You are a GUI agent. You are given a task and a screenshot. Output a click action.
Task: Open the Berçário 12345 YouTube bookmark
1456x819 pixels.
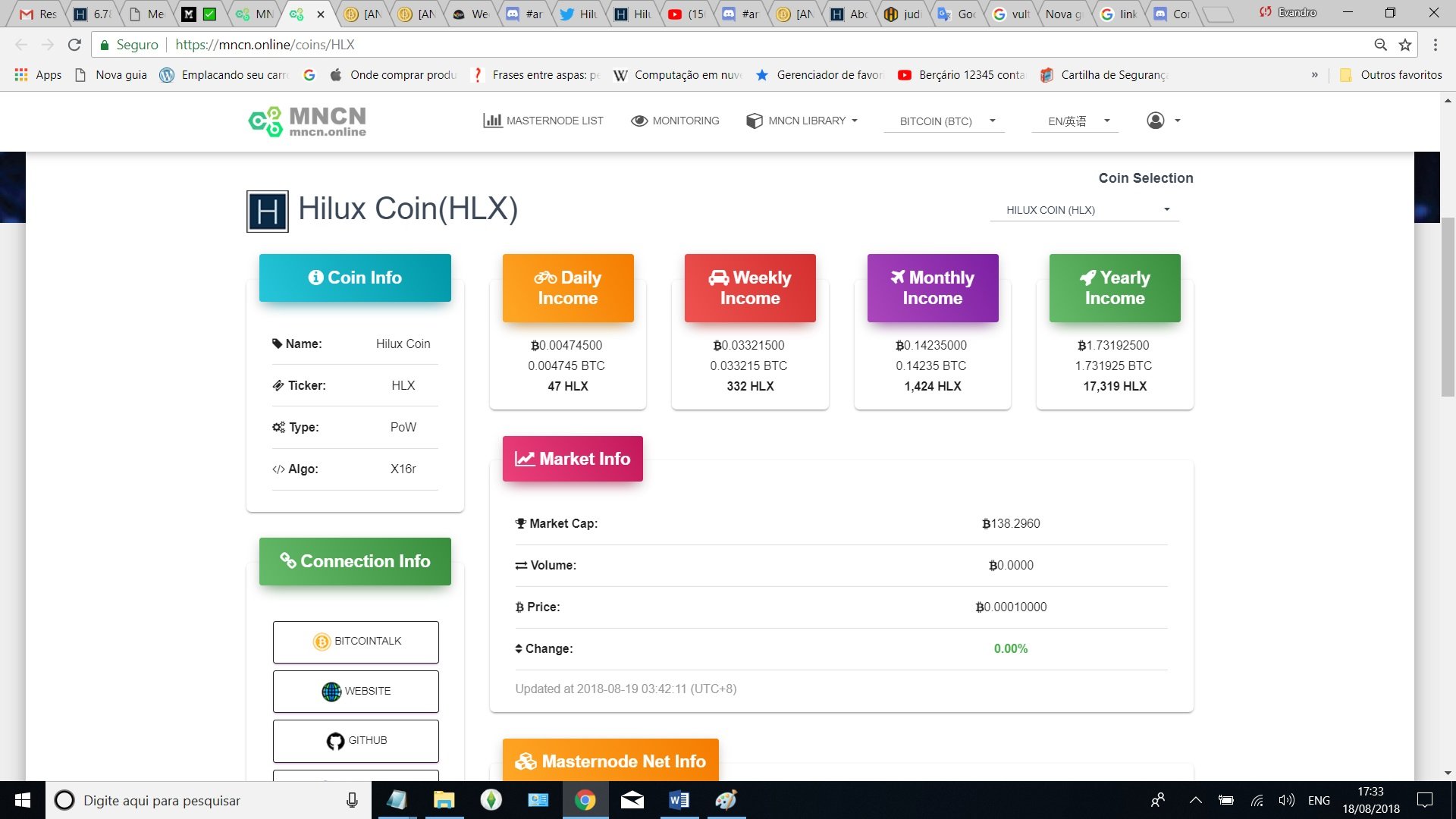point(962,74)
